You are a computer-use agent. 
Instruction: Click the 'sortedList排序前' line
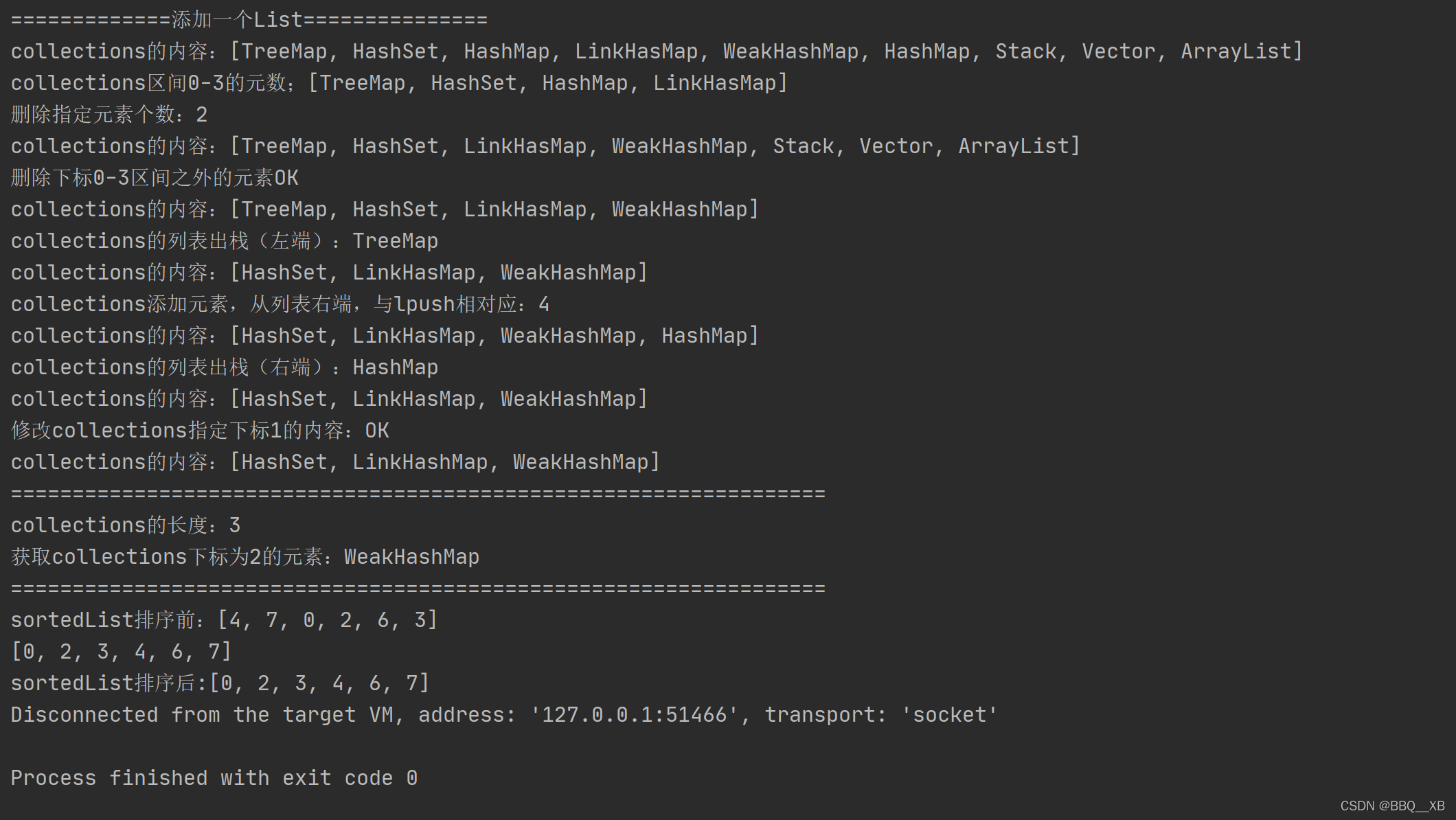click(x=224, y=620)
